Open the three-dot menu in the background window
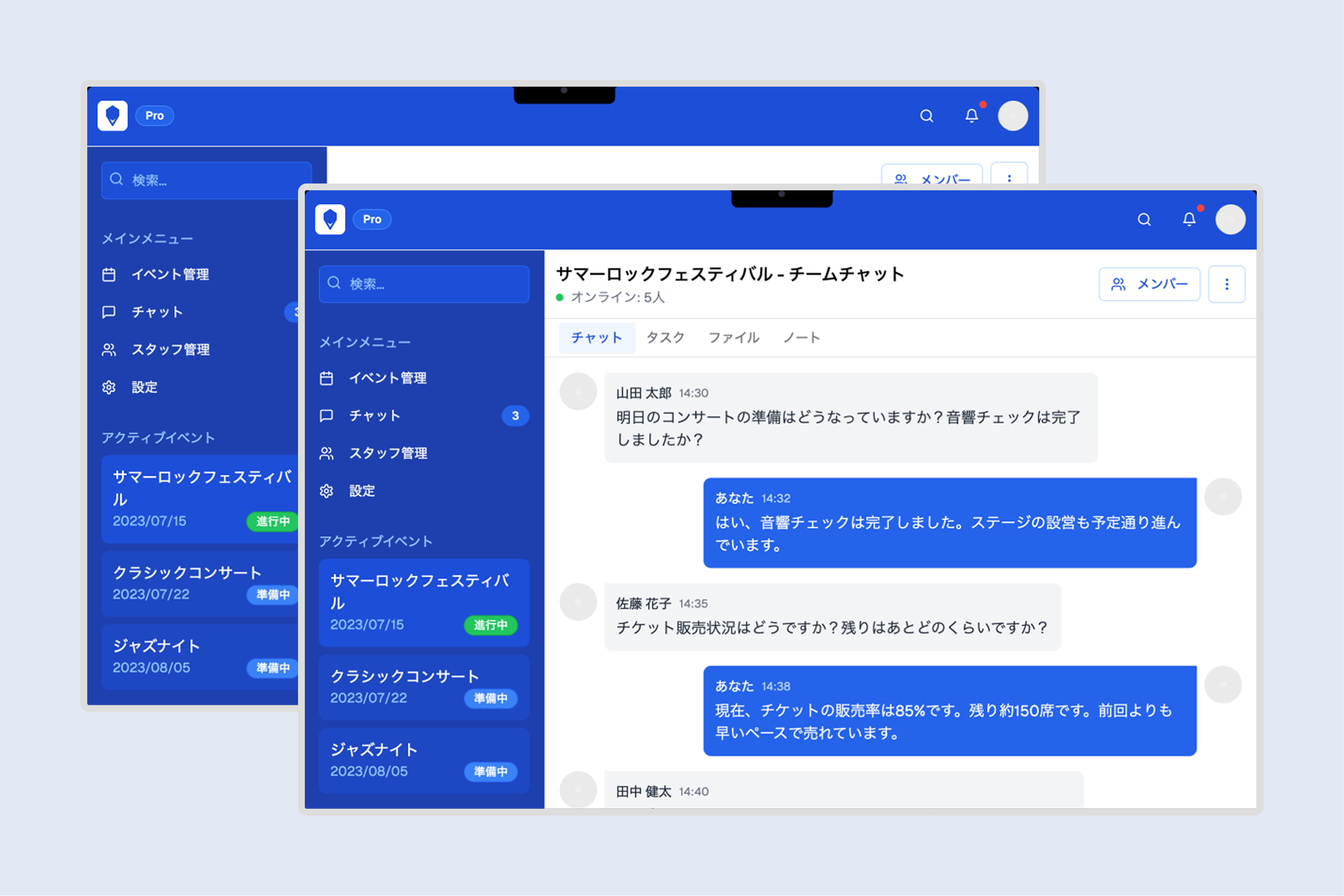This screenshot has height=896, width=1344. (x=1010, y=180)
